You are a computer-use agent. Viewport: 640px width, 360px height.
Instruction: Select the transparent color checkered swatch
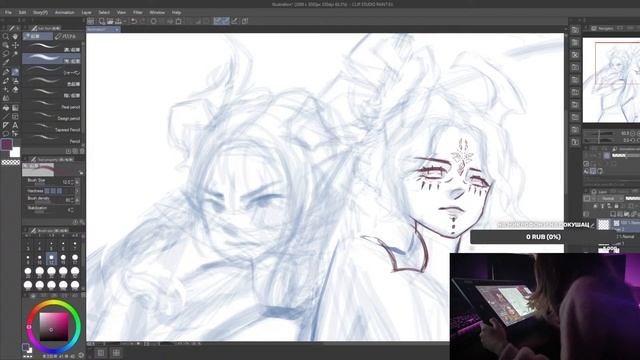click(x=11, y=162)
